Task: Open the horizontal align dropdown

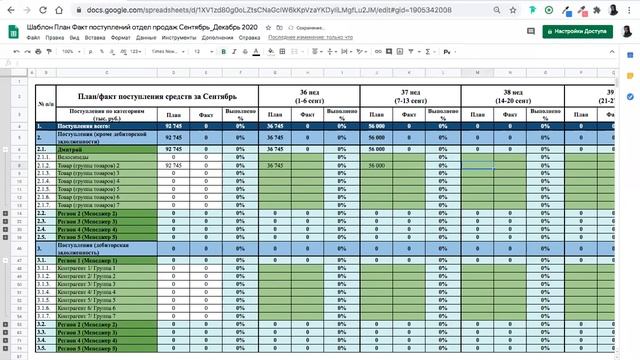Action: tap(317, 52)
